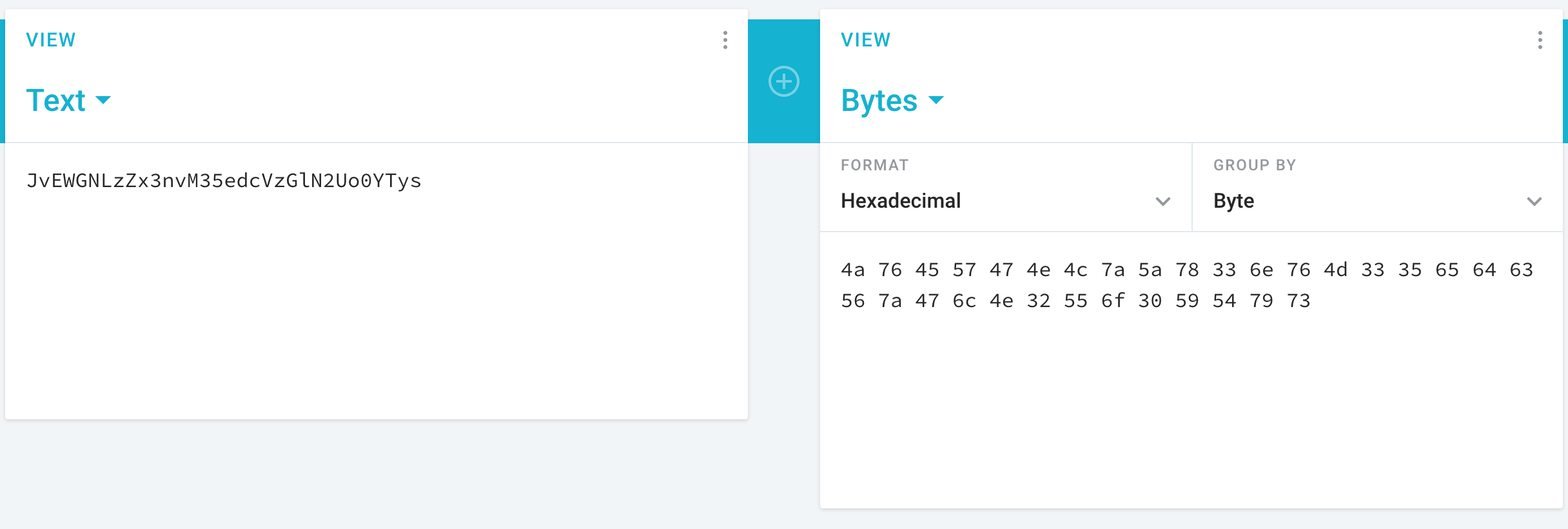Click the last hex byte 73
The height and width of the screenshot is (529, 1568).
click(1298, 301)
